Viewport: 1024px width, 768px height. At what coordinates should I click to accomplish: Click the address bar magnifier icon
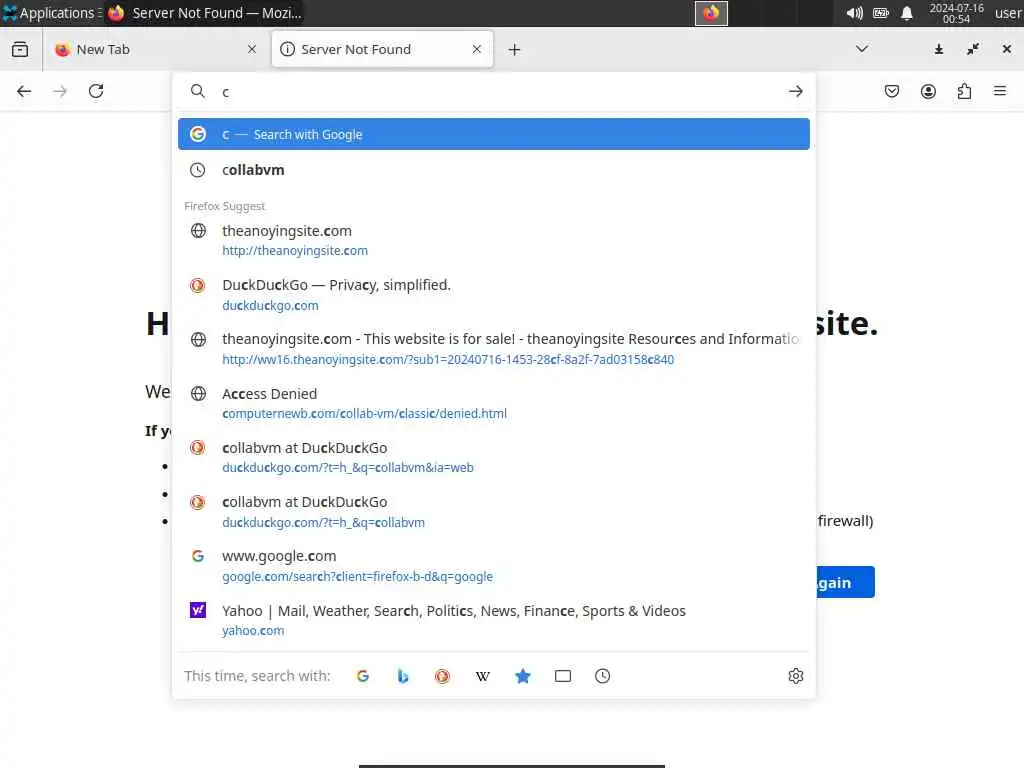point(197,91)
